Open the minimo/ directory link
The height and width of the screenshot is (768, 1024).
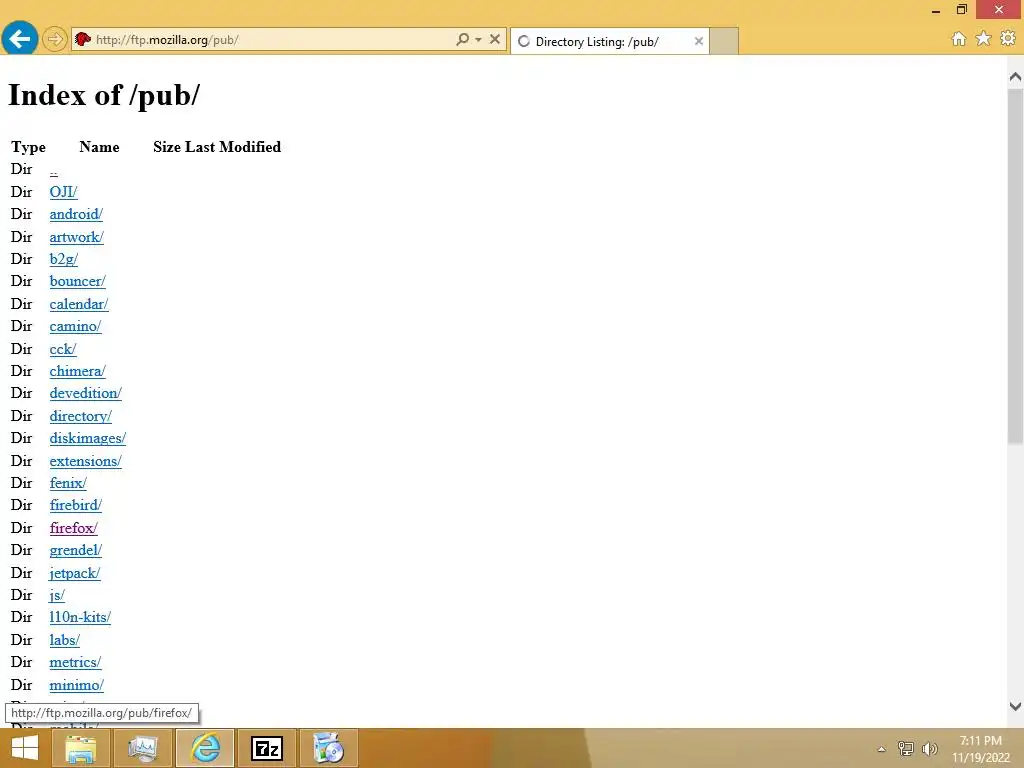click(x=76, y=686)
